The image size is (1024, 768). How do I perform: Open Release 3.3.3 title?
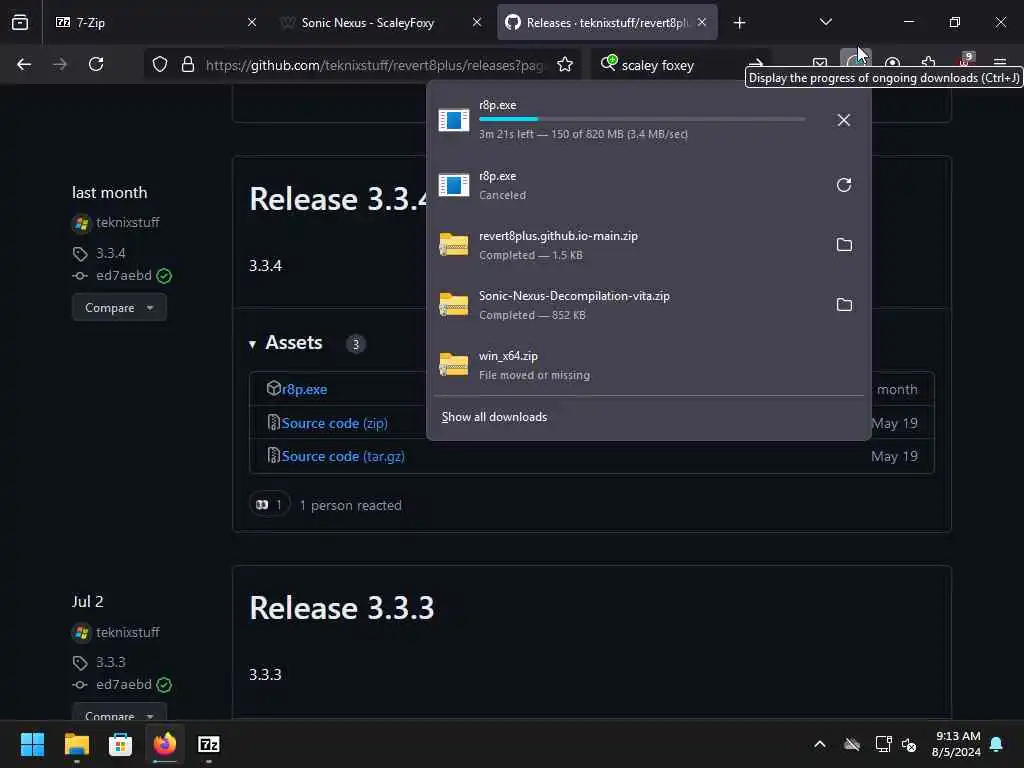[342, 608]
